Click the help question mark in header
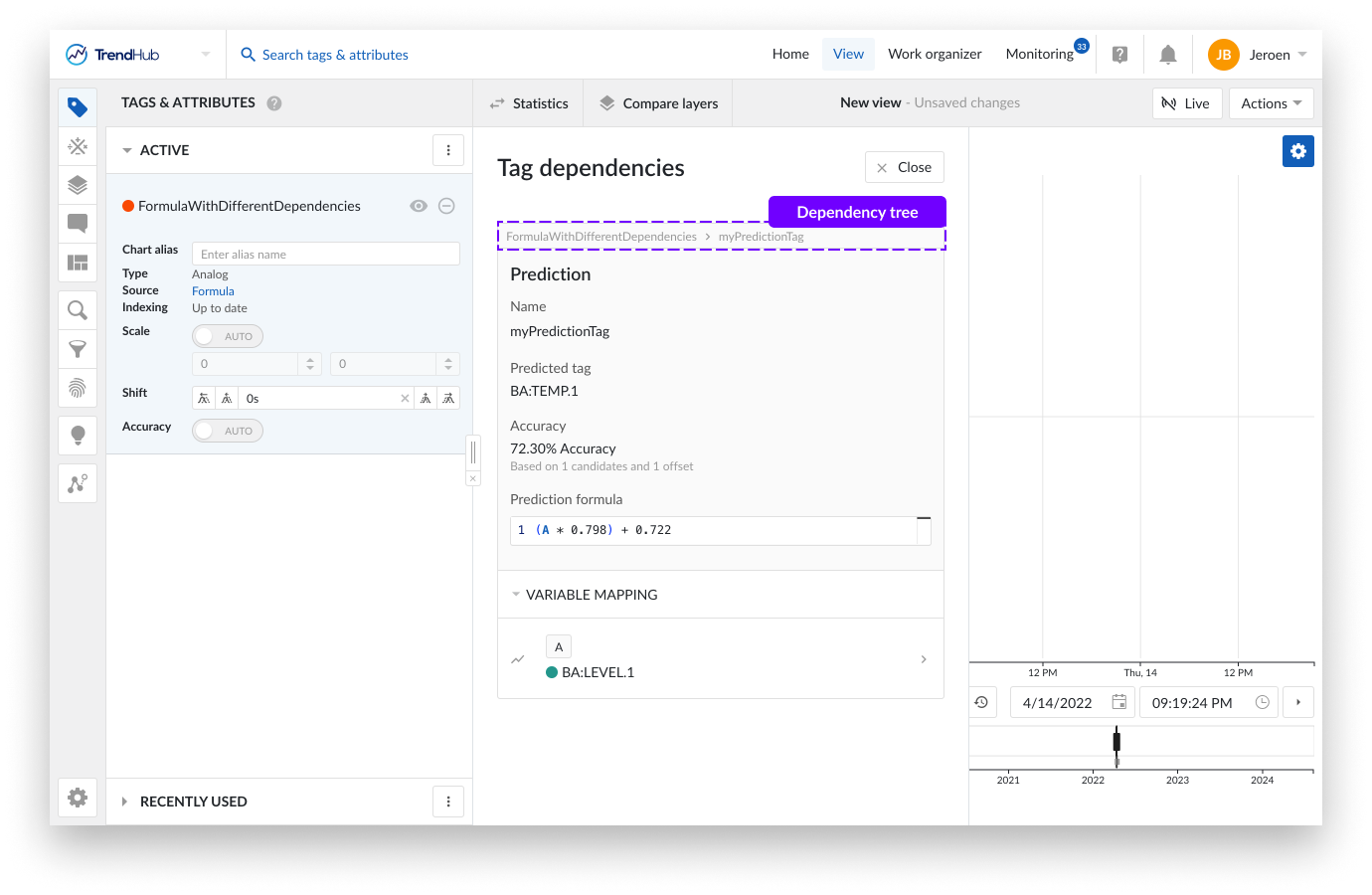Viewport: 1372px width, 895px height. point(1119,55)
